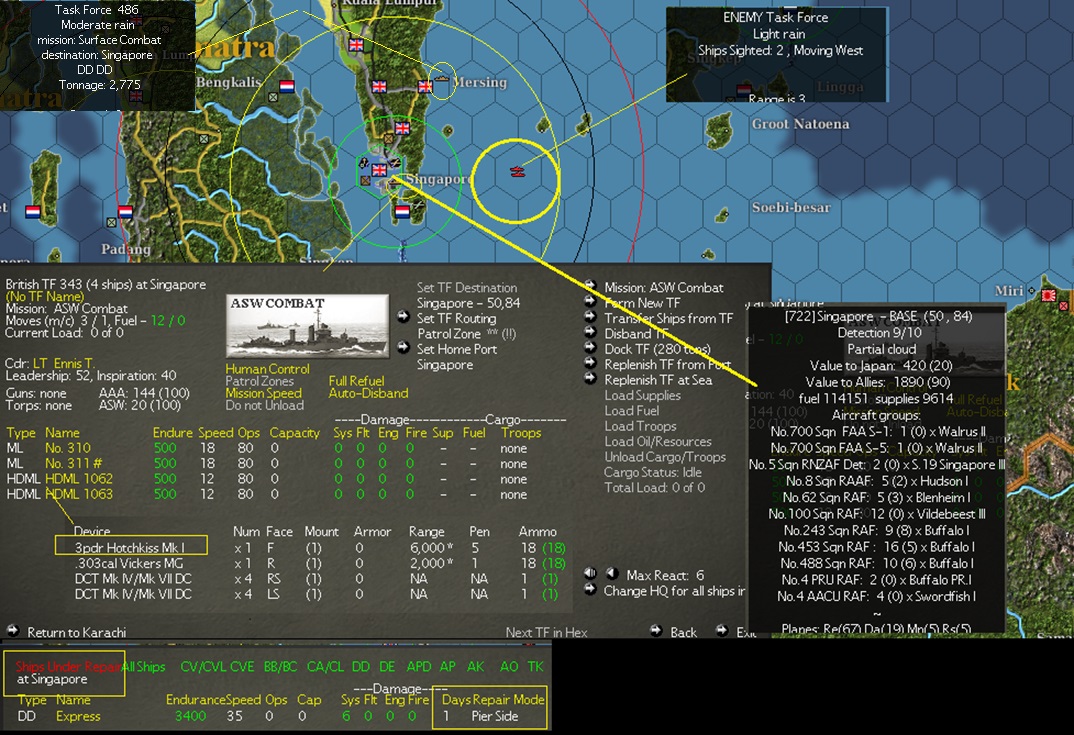Toggle Full Refuel option
The width and height of the screenshot is (1074, 735).
click(x=356, y=381)
